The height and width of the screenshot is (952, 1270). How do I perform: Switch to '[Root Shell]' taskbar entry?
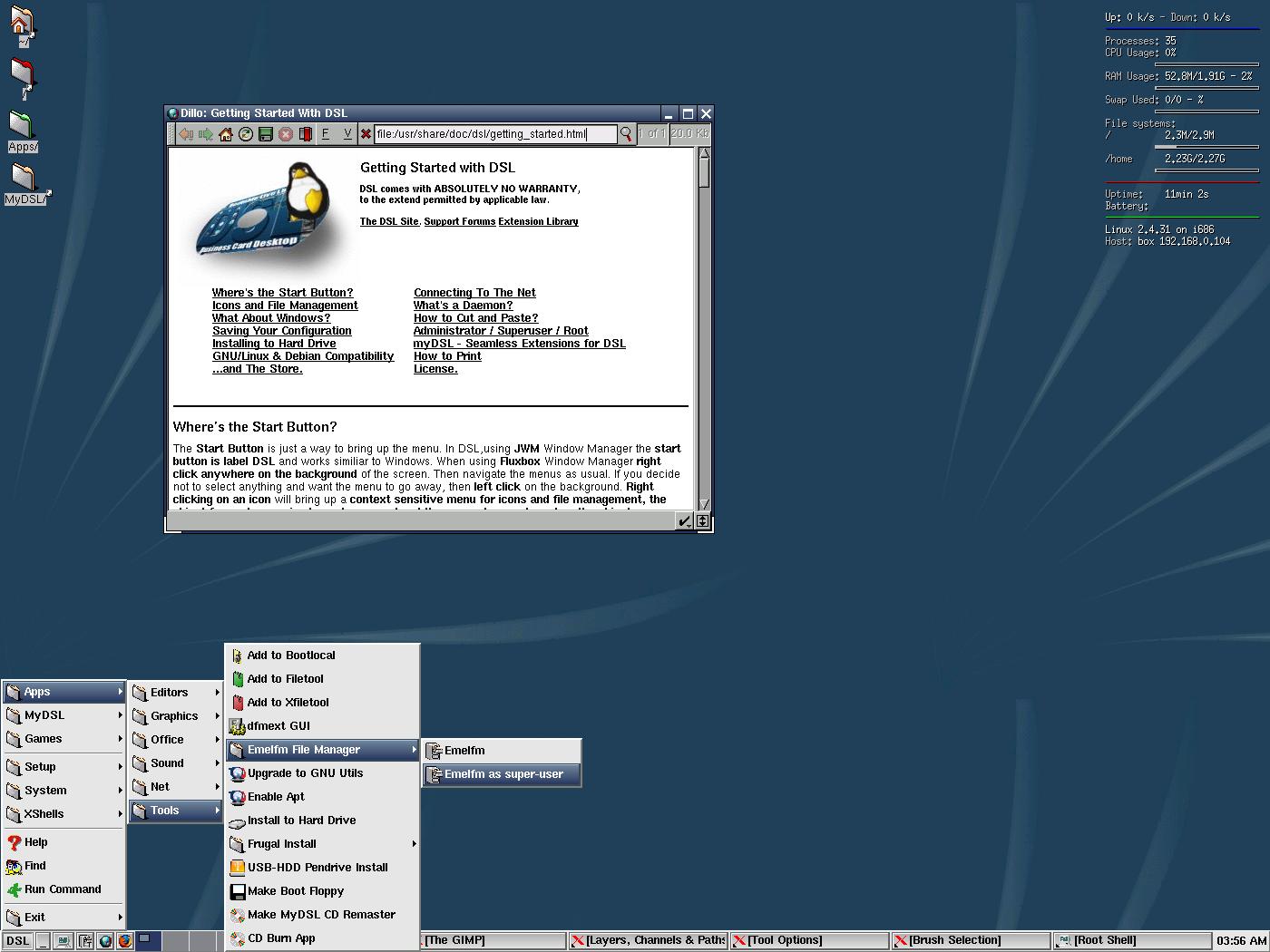[x=1131, y=941]
